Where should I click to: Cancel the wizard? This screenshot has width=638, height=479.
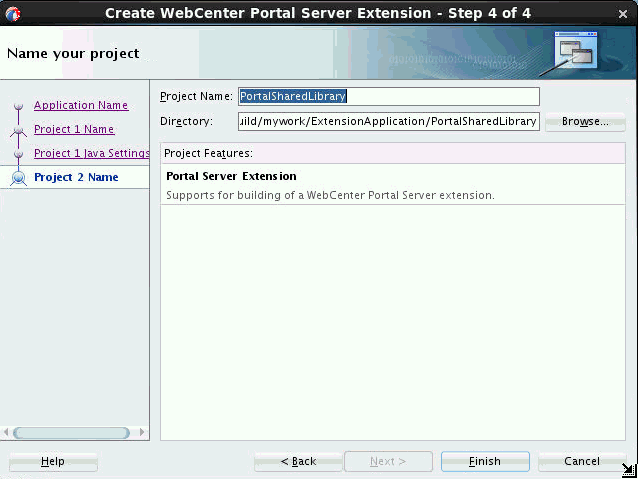(582, 462)
